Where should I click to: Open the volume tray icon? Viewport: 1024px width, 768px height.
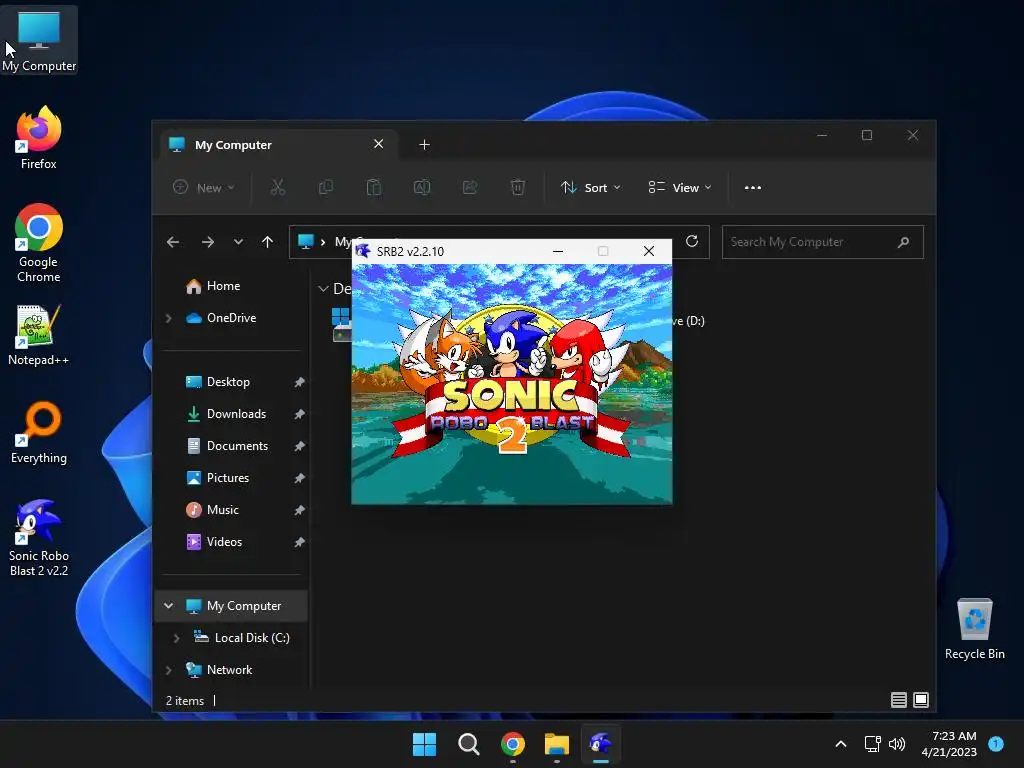897,744
